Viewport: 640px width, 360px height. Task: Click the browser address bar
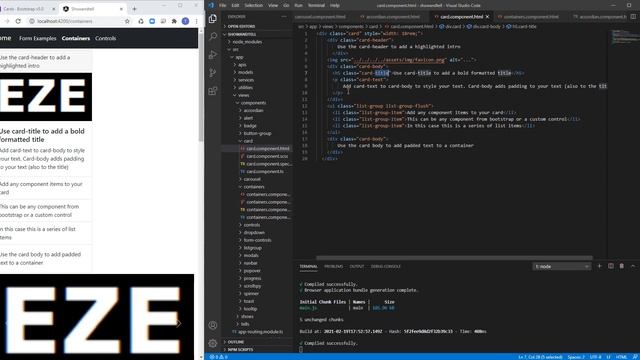click(x=80, y=21)
